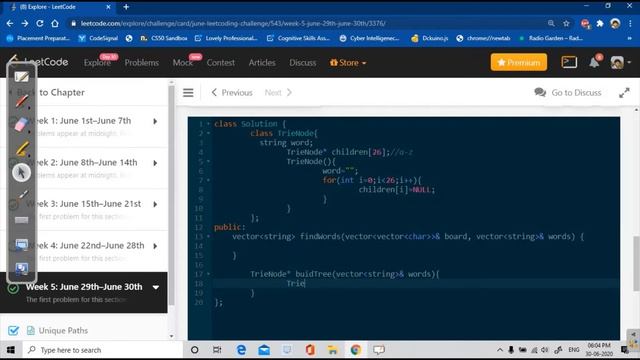Open File Explorer from taskbar
640x360 pixels.
point(333,350)
